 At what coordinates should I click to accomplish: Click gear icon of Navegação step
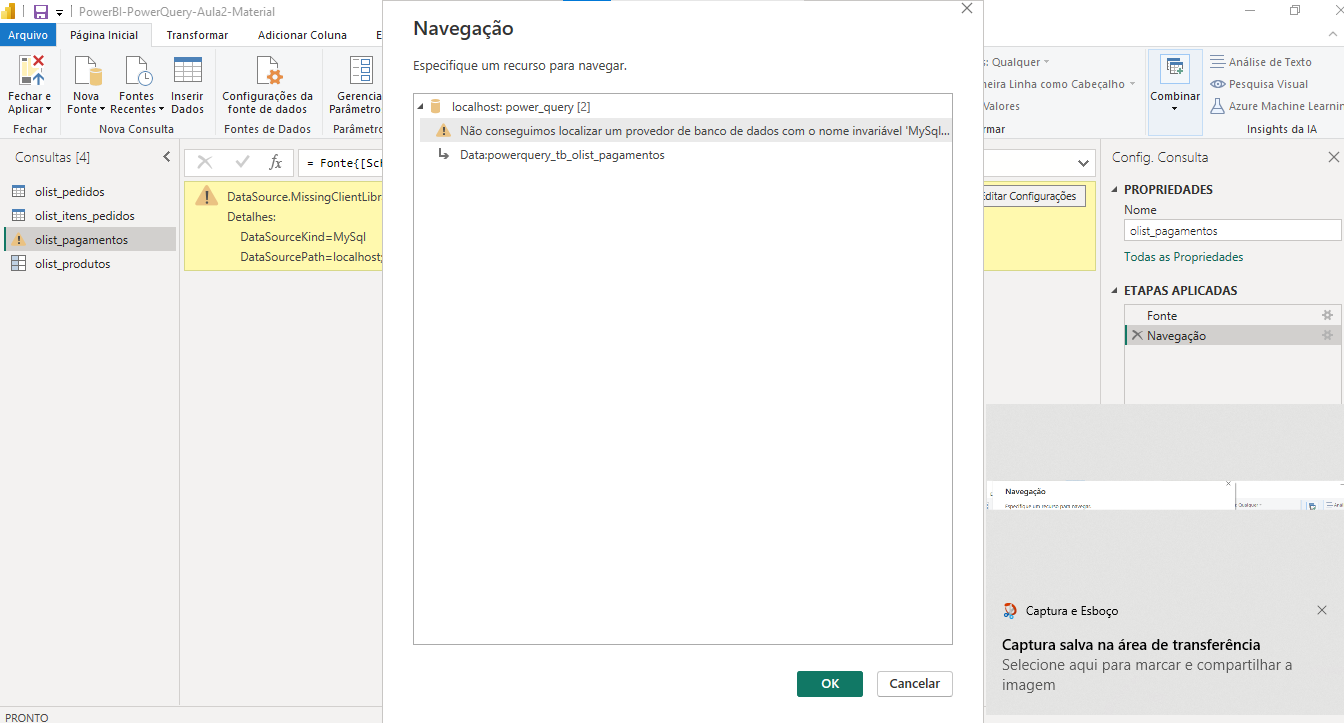click(x=1328, y=335)
